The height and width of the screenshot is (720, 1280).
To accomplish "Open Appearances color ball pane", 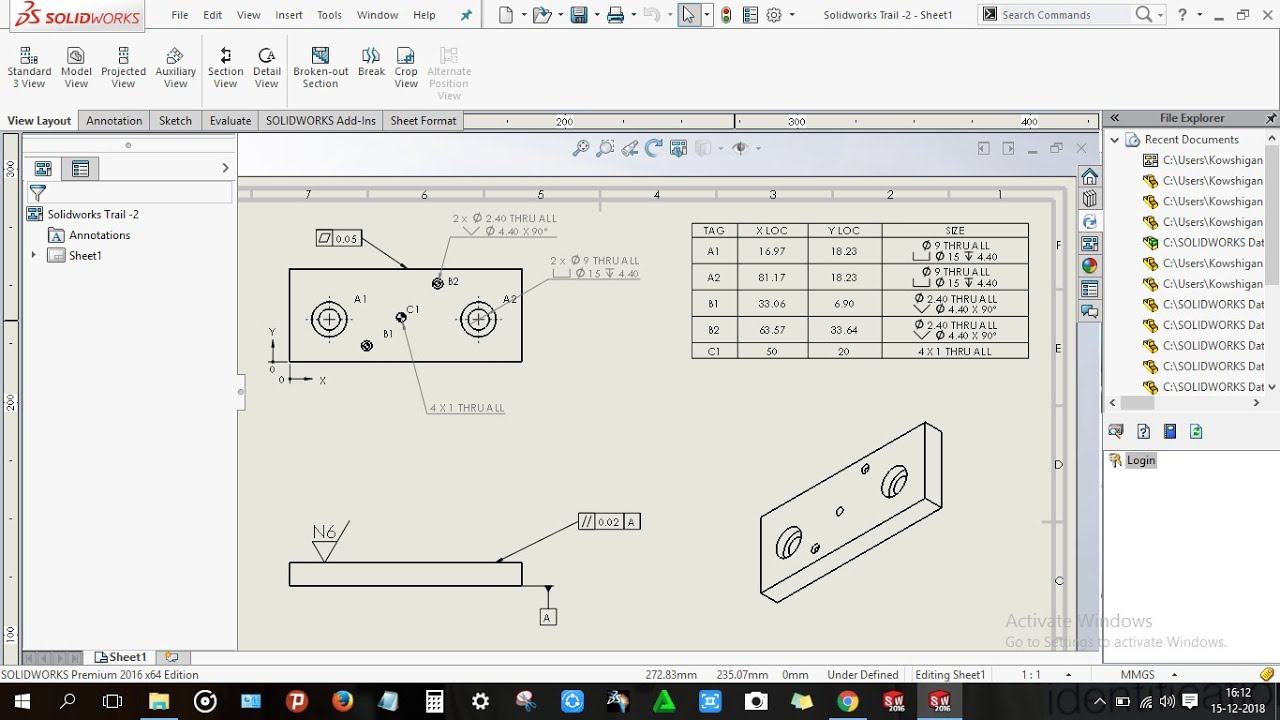I will [x=1090, y=266].
